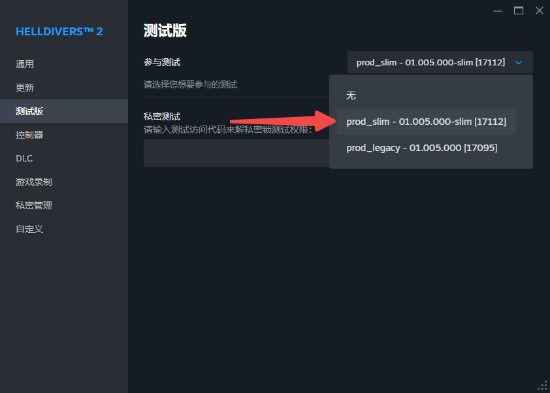Open the 控制器 settings tab
Screen dimensions: 550x393
pyautogui.click(x=64, y=135)
